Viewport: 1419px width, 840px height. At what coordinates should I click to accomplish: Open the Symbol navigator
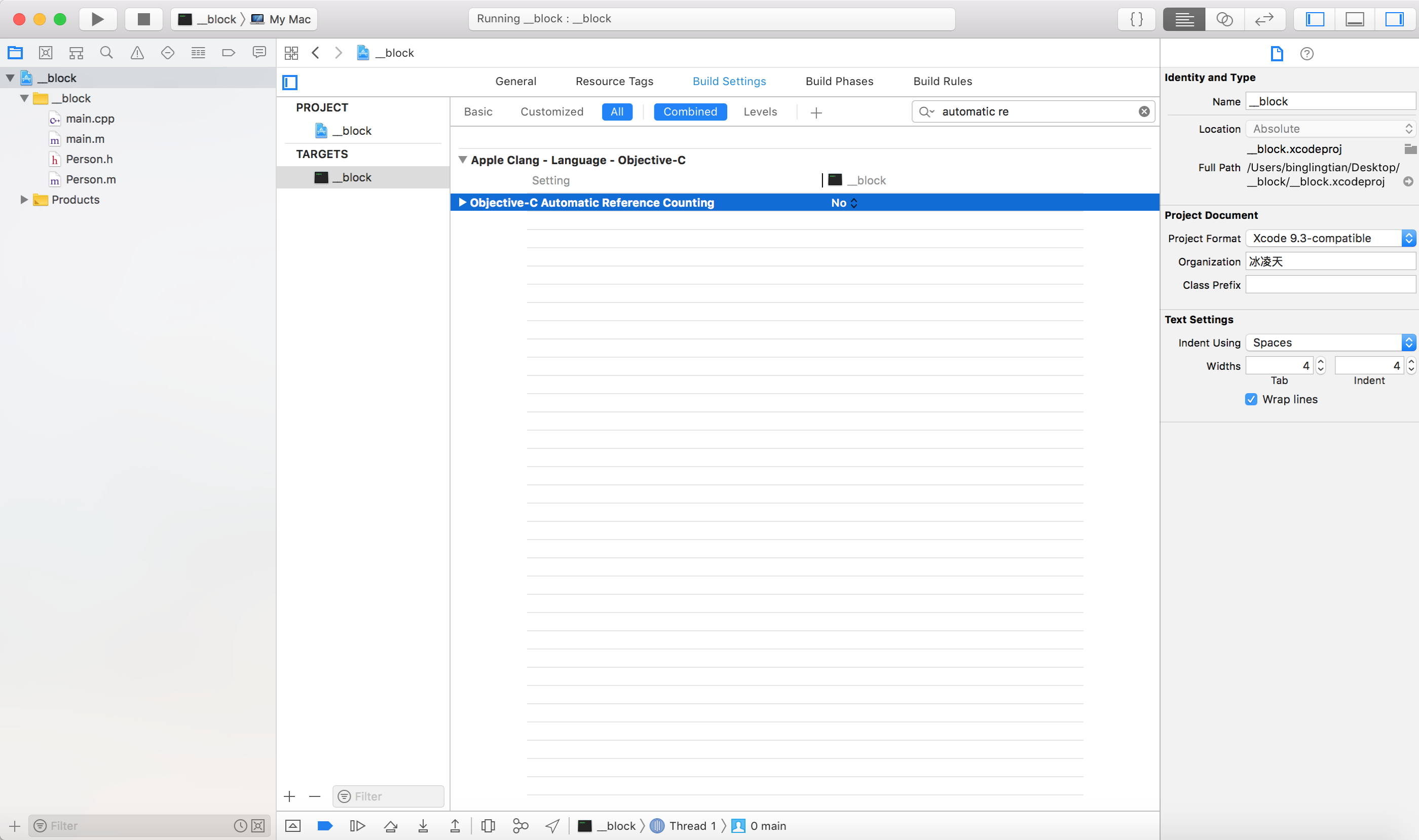point(77,53)
